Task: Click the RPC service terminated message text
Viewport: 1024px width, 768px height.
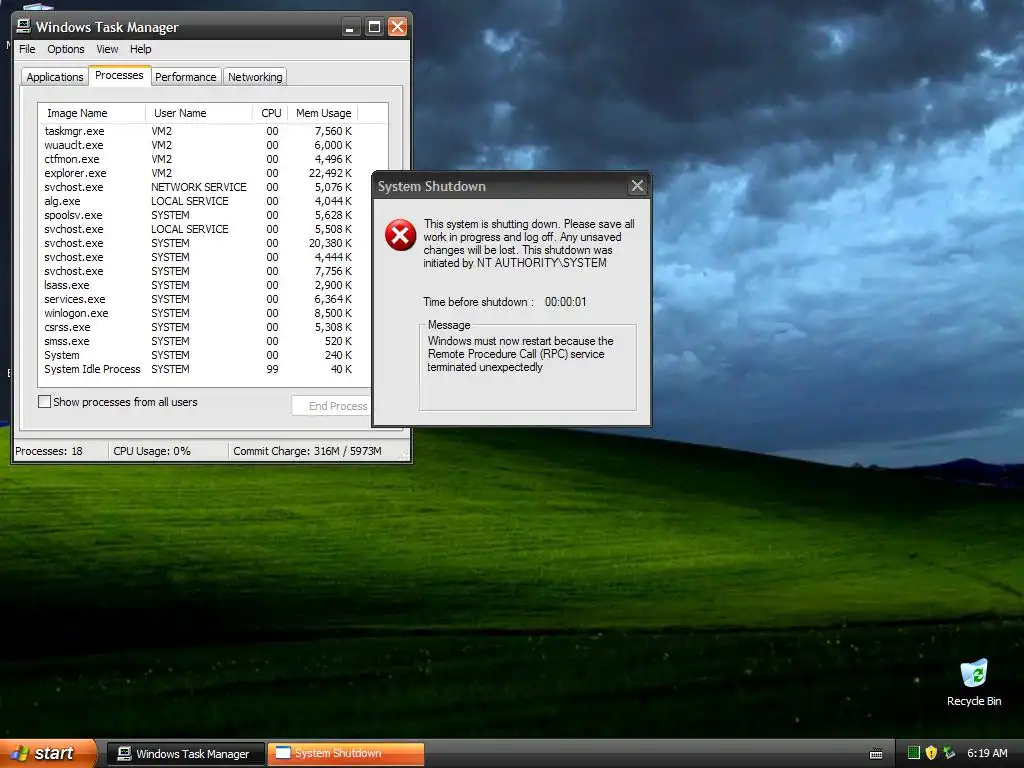Action: [x=520, y=354]
